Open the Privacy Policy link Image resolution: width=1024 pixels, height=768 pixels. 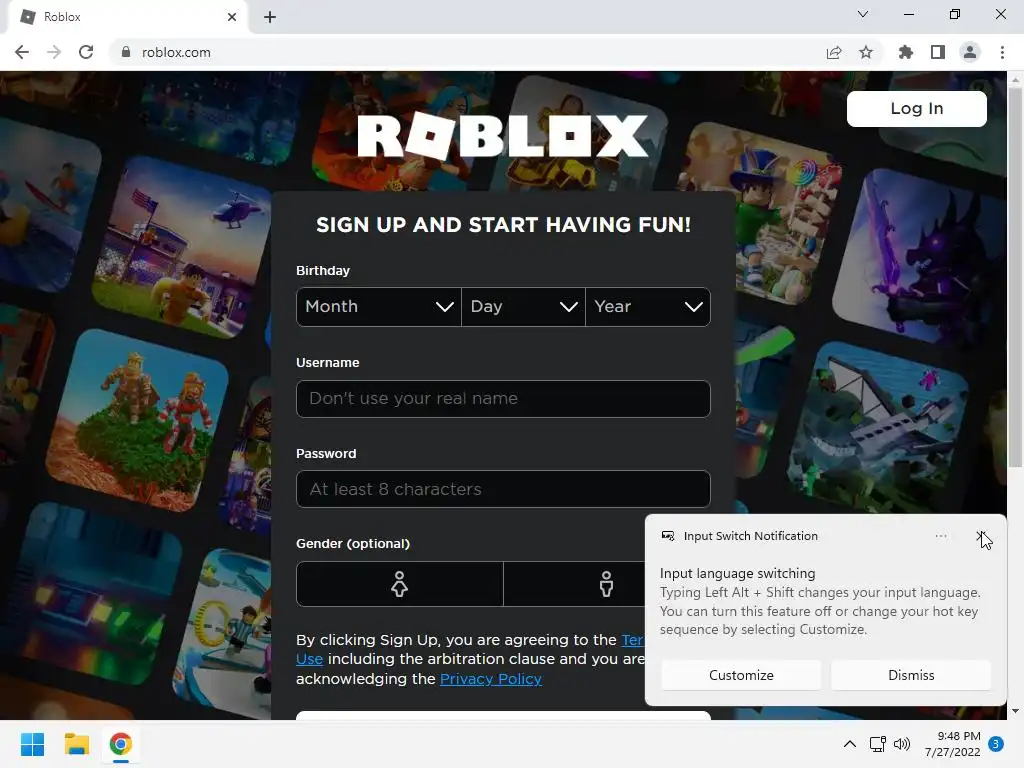[490, 679]
